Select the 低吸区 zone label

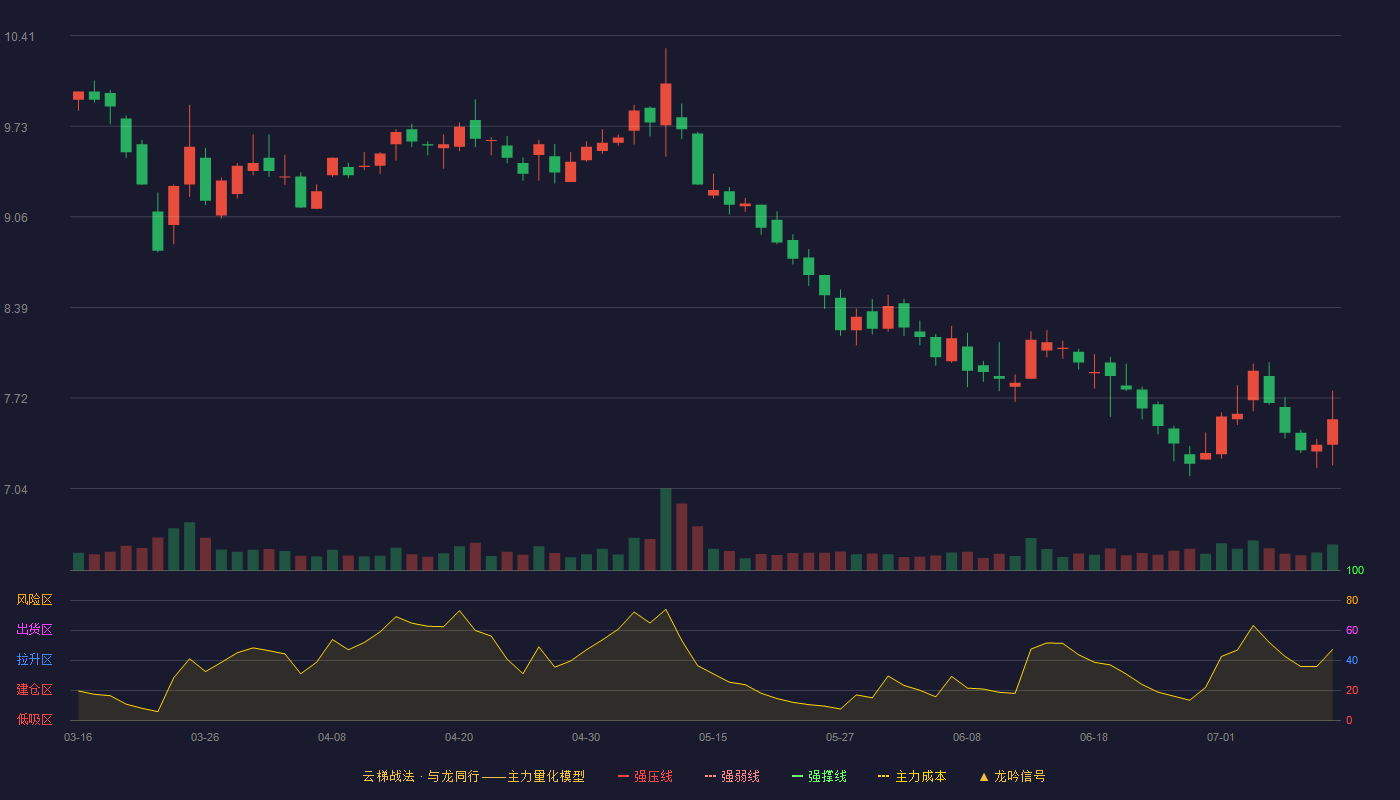[x=34, y=719]
